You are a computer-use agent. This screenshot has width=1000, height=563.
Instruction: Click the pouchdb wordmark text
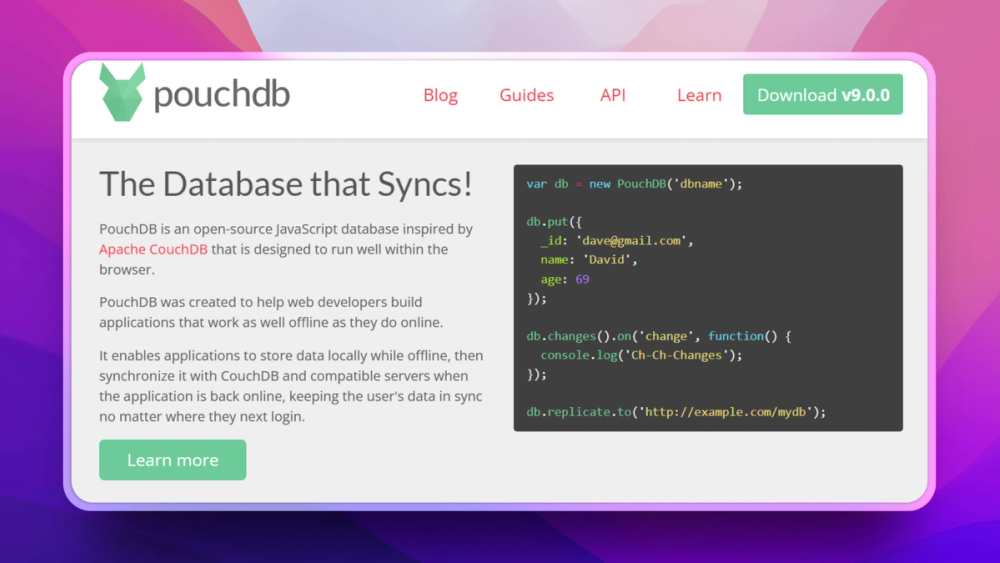coord(221,94)
